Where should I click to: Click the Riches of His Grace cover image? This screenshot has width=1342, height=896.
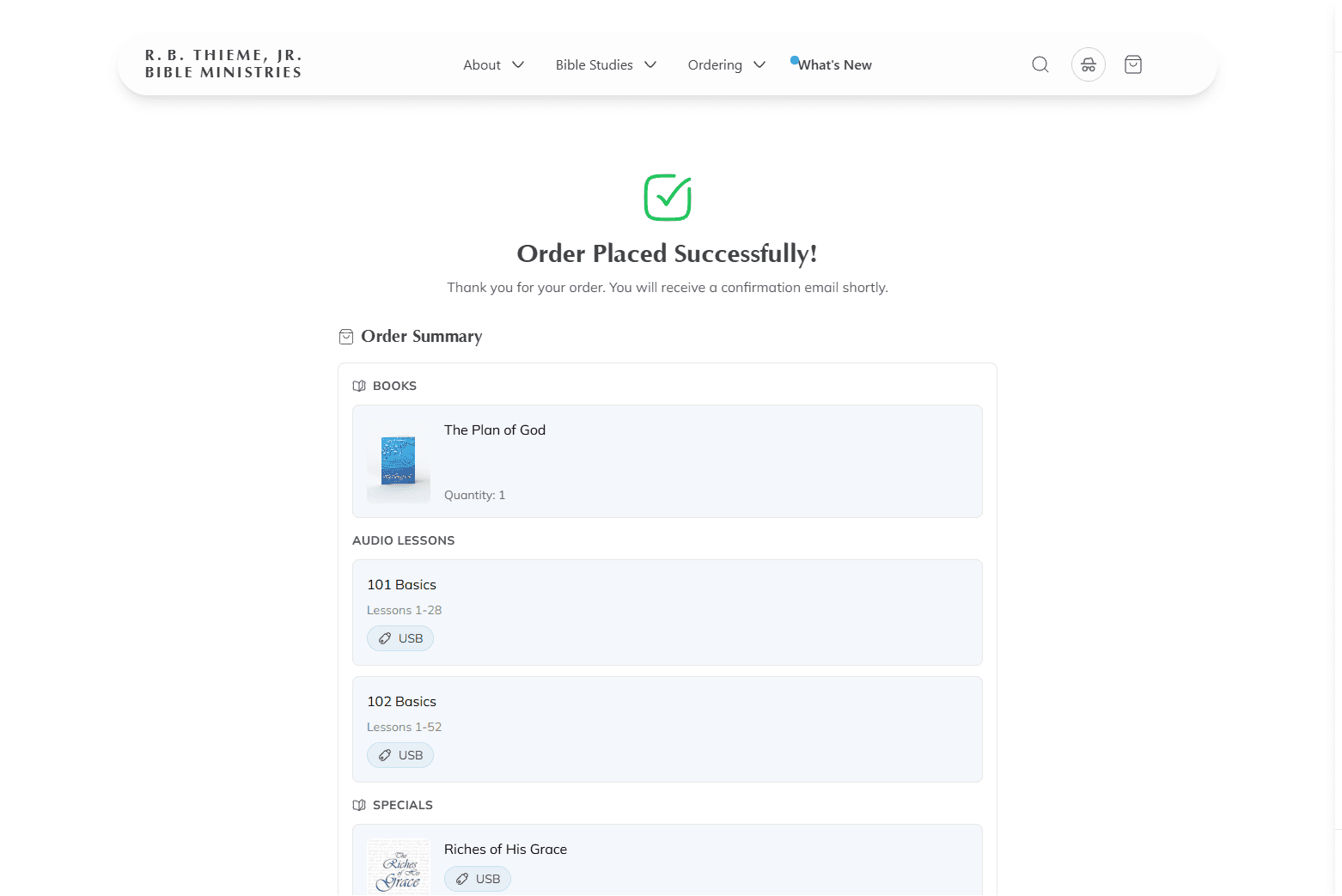(399, 866)
